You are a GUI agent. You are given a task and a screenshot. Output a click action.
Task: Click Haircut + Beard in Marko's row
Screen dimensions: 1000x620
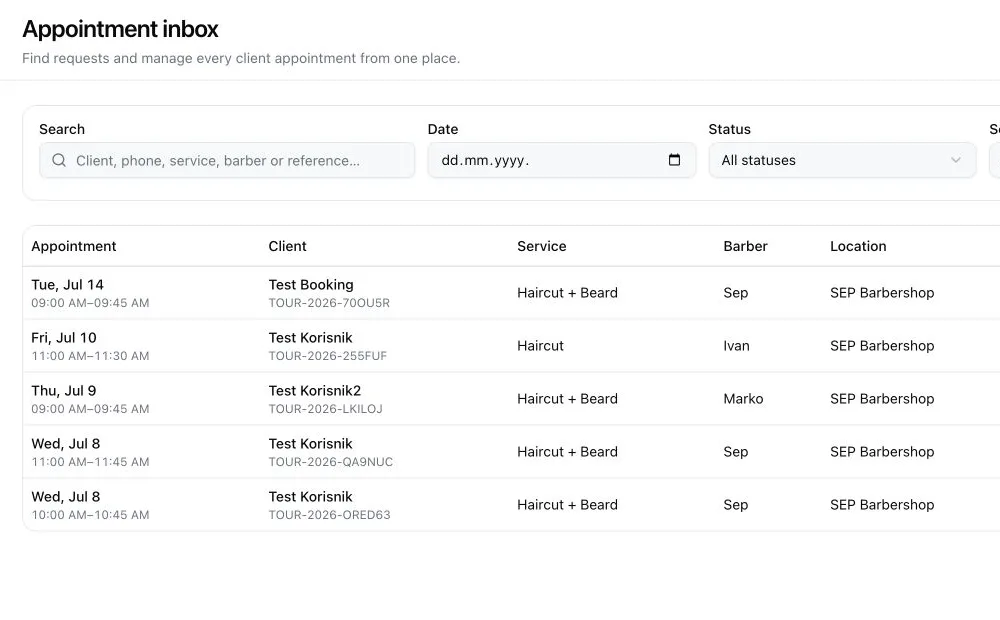567,399
